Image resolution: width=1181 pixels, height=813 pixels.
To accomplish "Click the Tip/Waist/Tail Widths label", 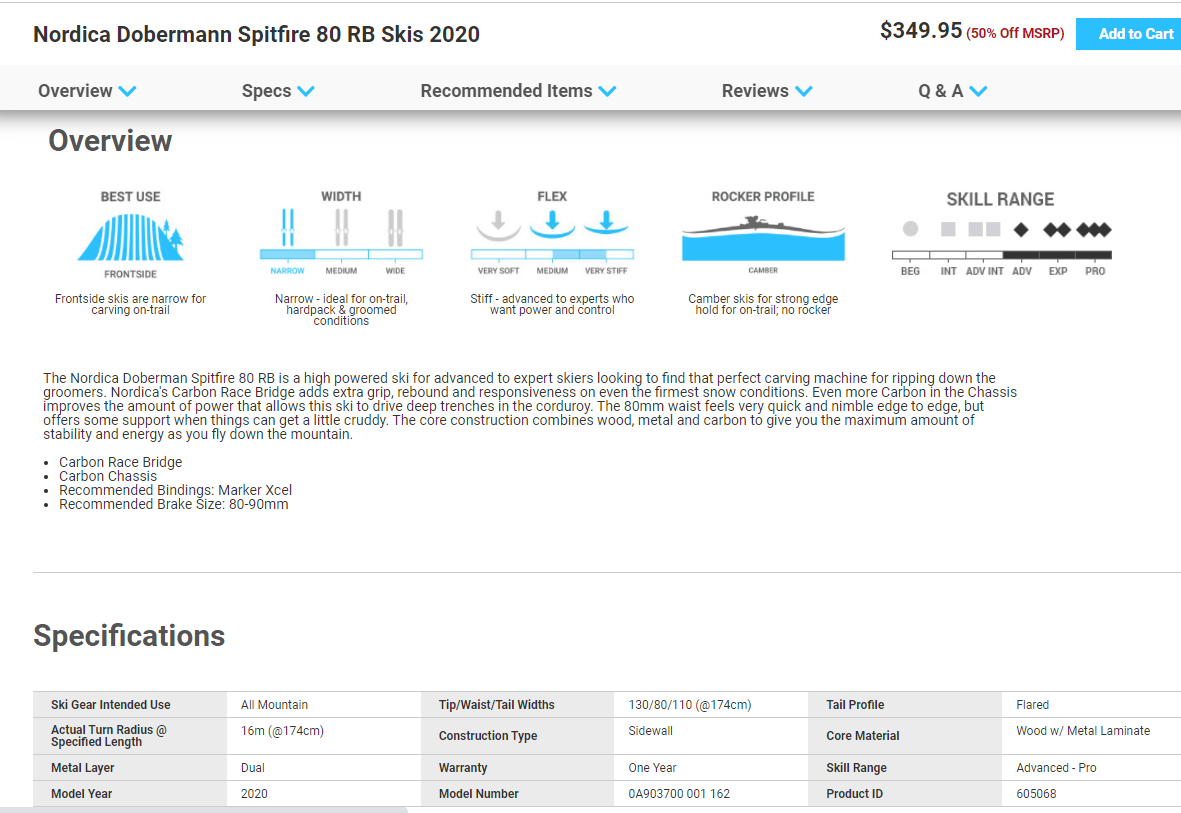I will click(496, 704).
